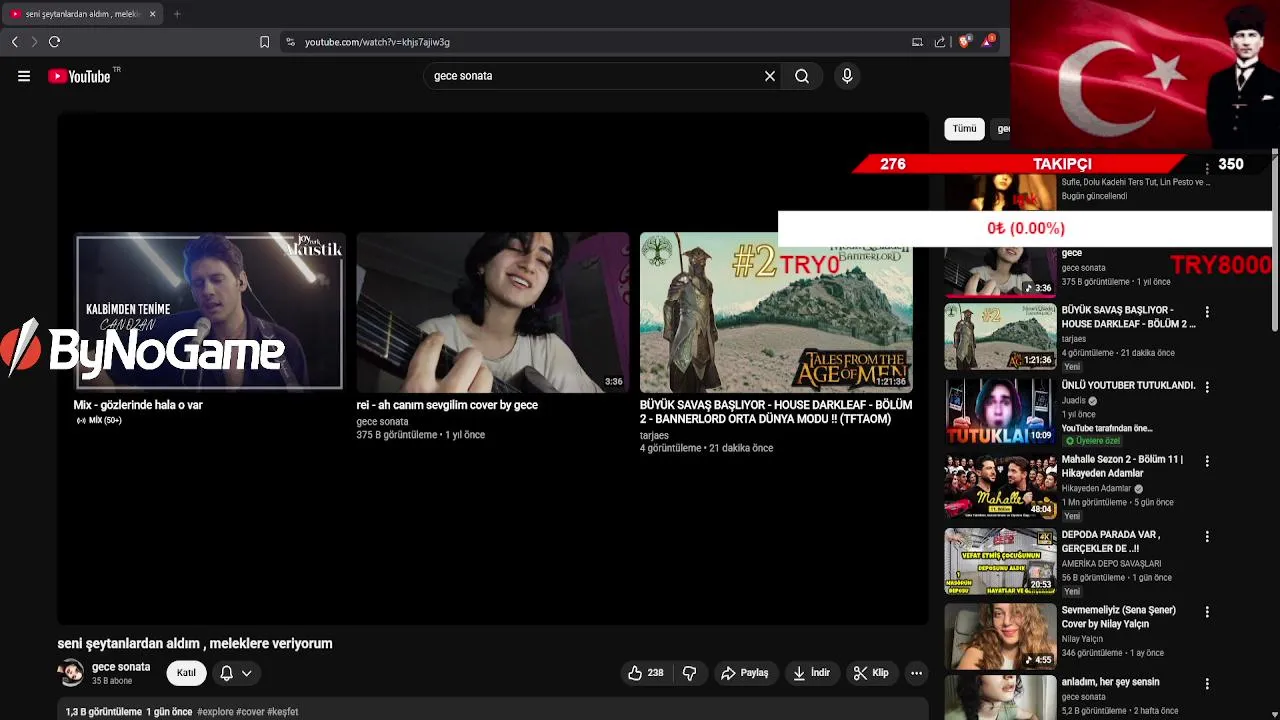Select the Tümü filter chip
This screenshot has width=1280, height=720.
pyautogui.click(x=964, y=129)
